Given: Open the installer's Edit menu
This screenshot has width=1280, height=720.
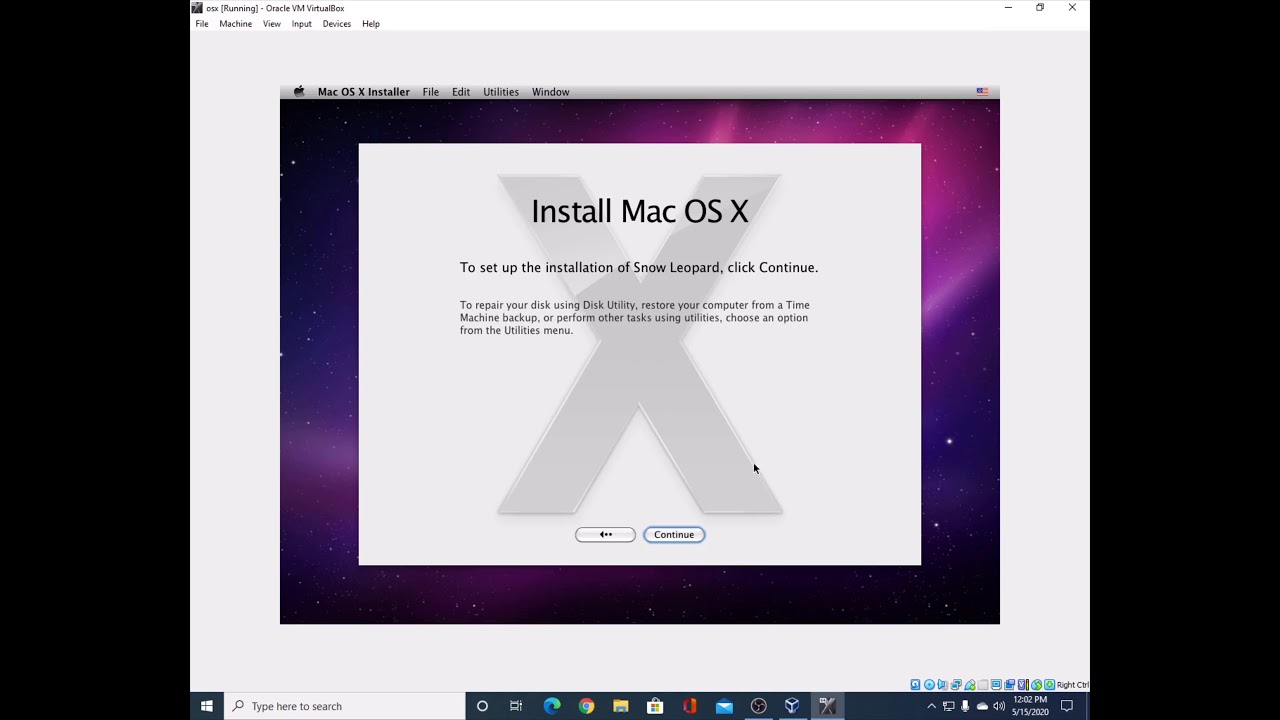Looking at the screenshot, I should 460,92.
